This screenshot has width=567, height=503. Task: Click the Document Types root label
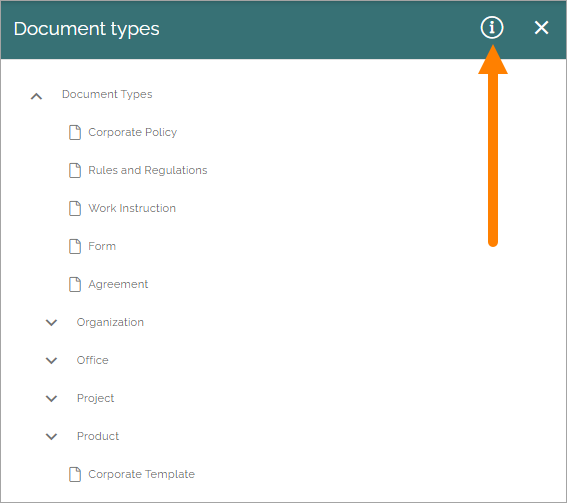pyautogui.click(x=107, y=94)
